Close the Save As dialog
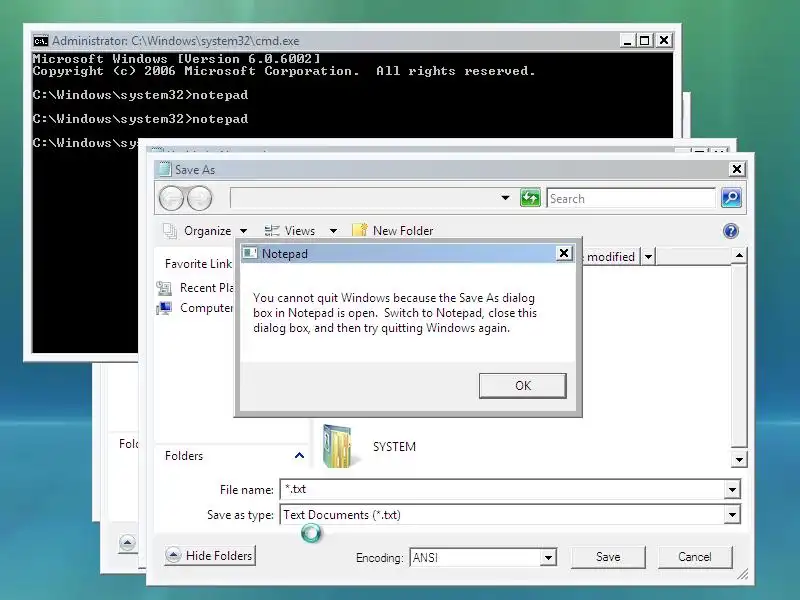 click(737, 169)
